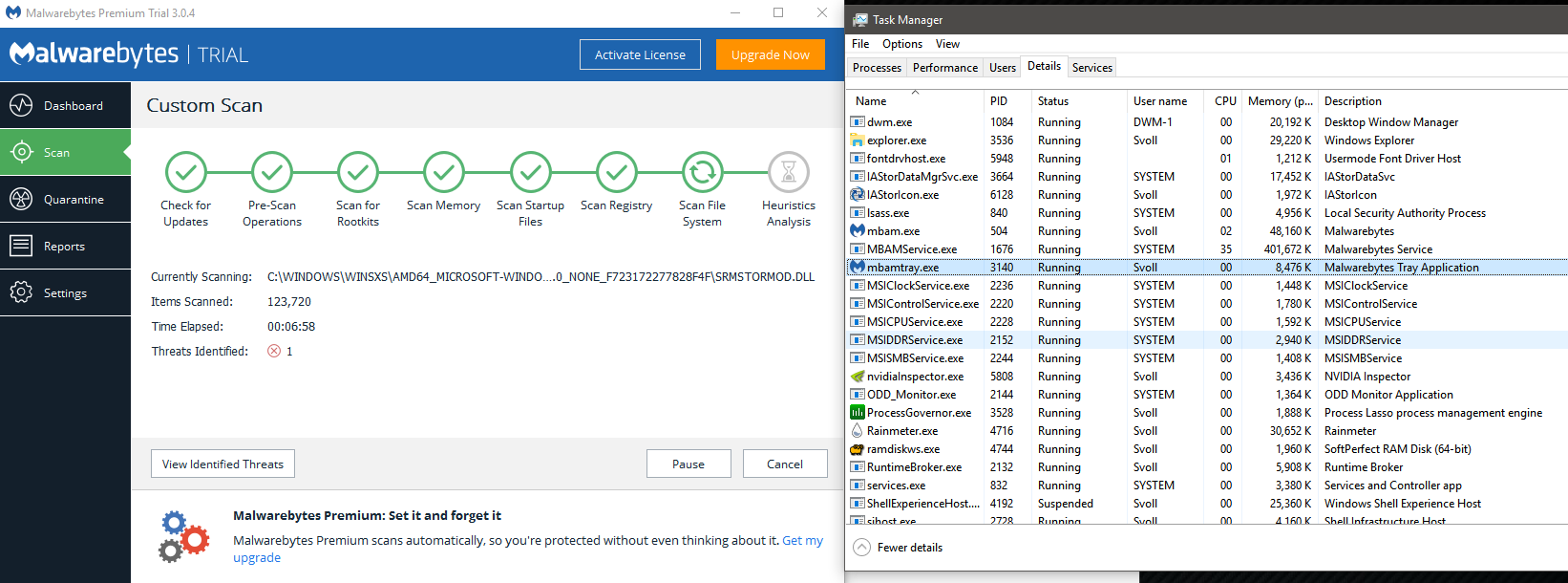Click the Scan target icon in sidebar
Image resolution: width=1568 pixels, height=583 pixels.
[x=21, y=152]
